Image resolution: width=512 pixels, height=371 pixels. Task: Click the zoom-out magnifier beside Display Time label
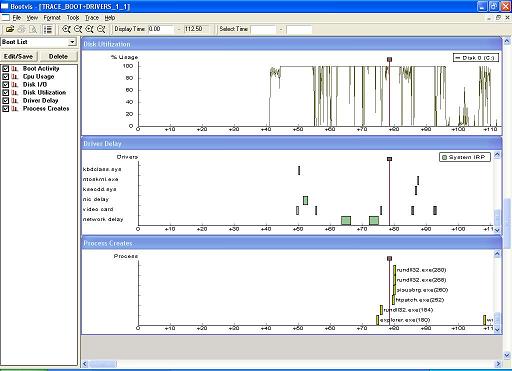pos(101,29)
